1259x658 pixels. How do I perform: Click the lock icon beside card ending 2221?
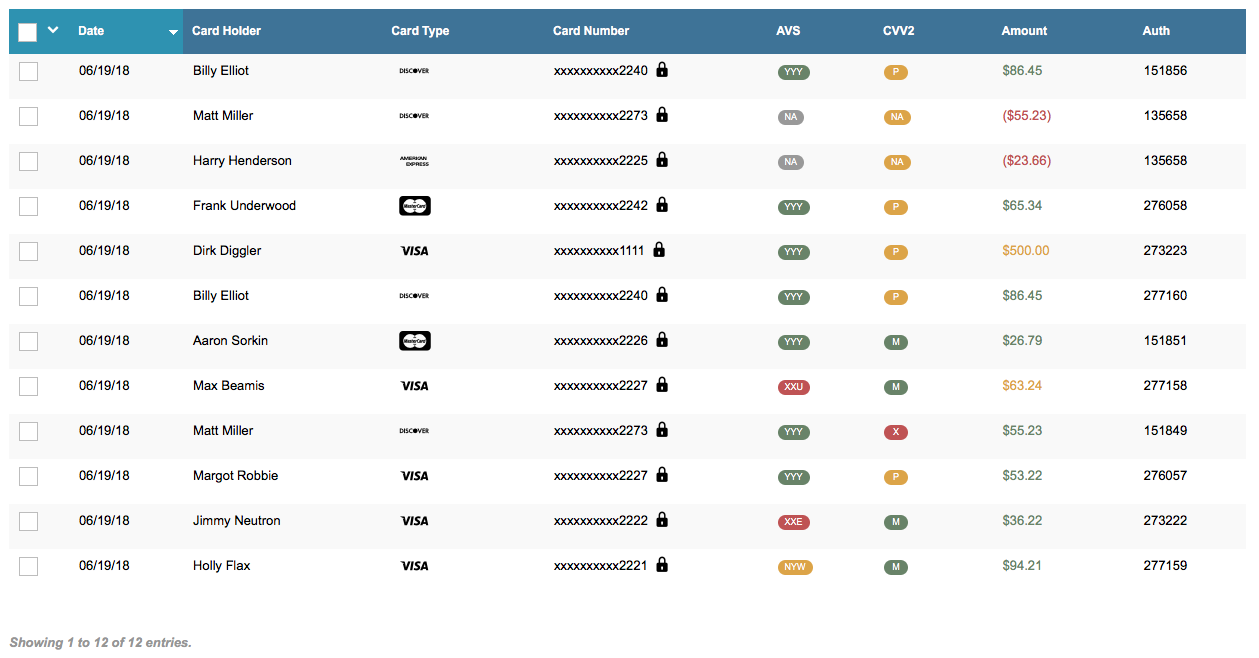click(661, 564)
